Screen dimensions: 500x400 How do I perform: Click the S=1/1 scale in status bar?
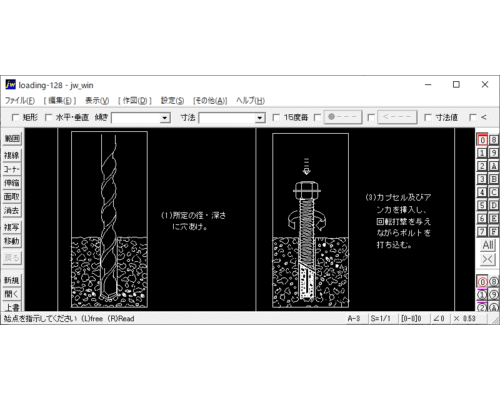point(381,318)
